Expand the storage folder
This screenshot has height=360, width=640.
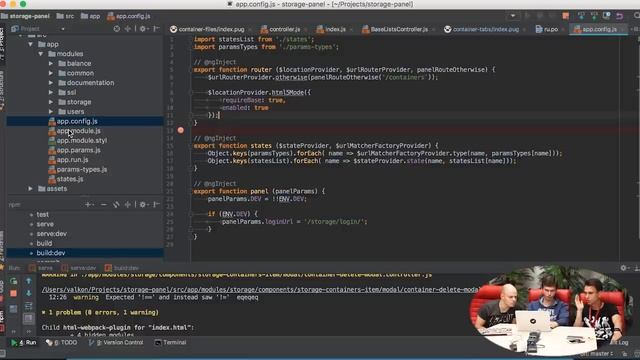coord(51,102)
